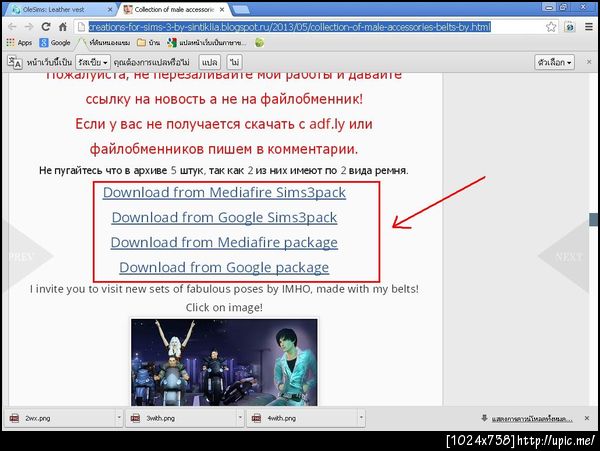Expand options arrow for 4with.png download
The image size is (600, 451).
(x=361, y=418)
